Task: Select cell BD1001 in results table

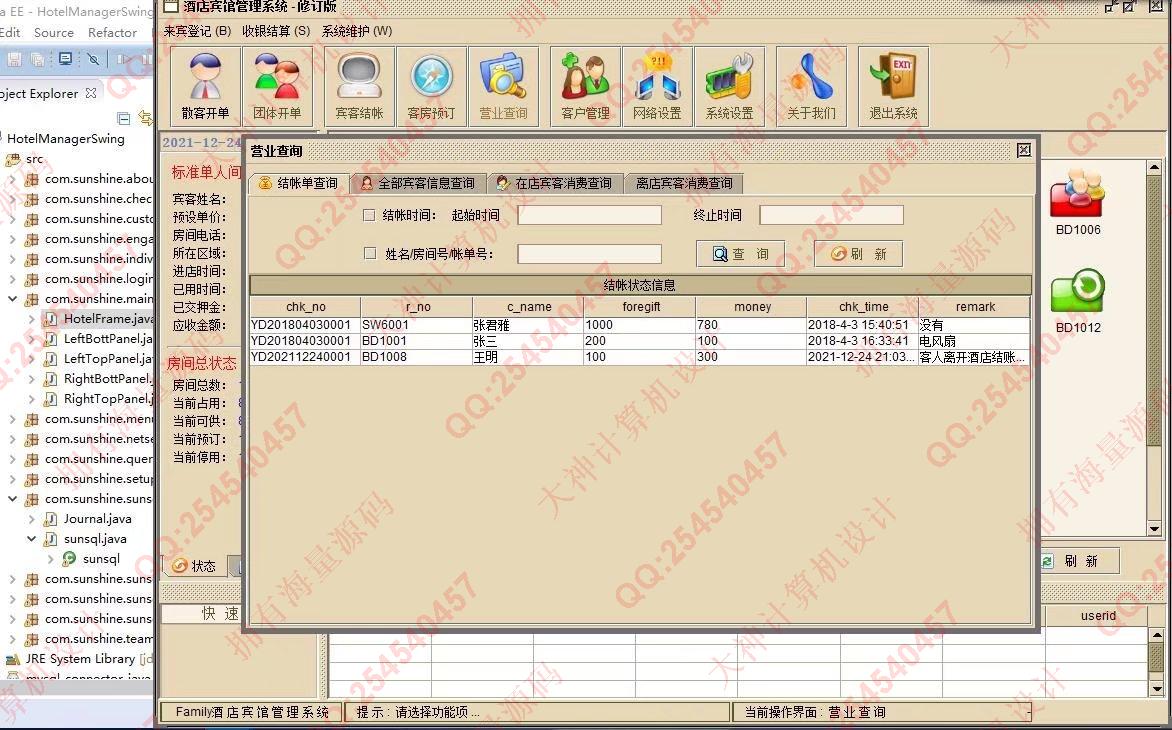Action: point(416,341)
